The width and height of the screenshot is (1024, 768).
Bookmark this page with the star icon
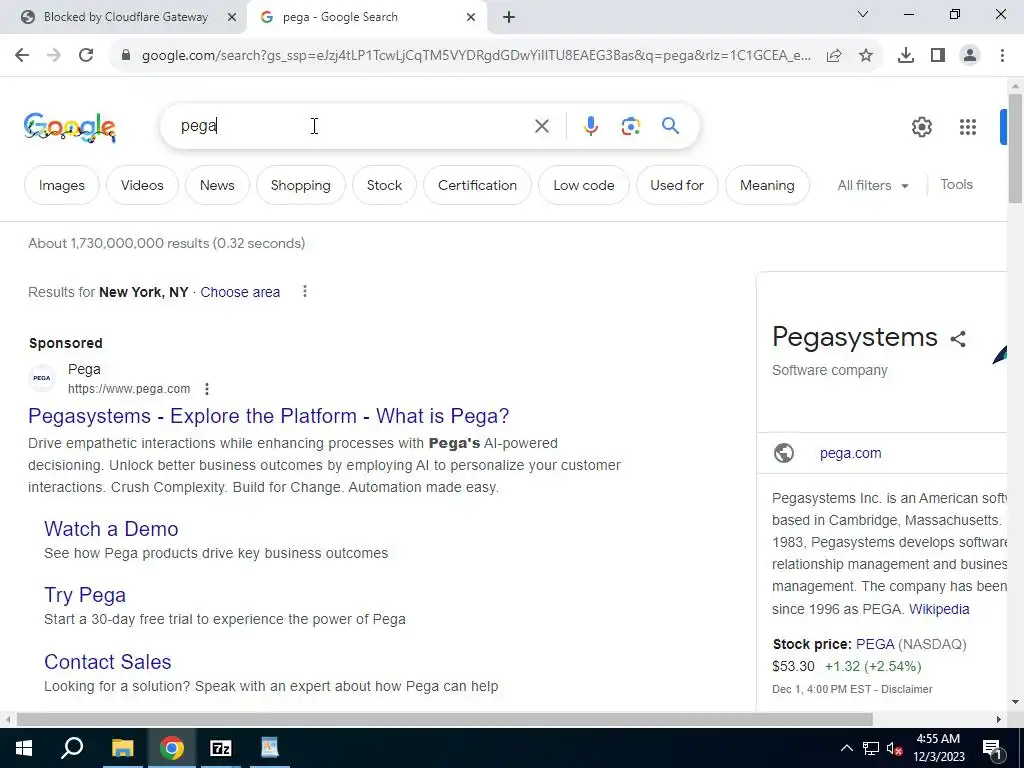click(x=866, y=56)
